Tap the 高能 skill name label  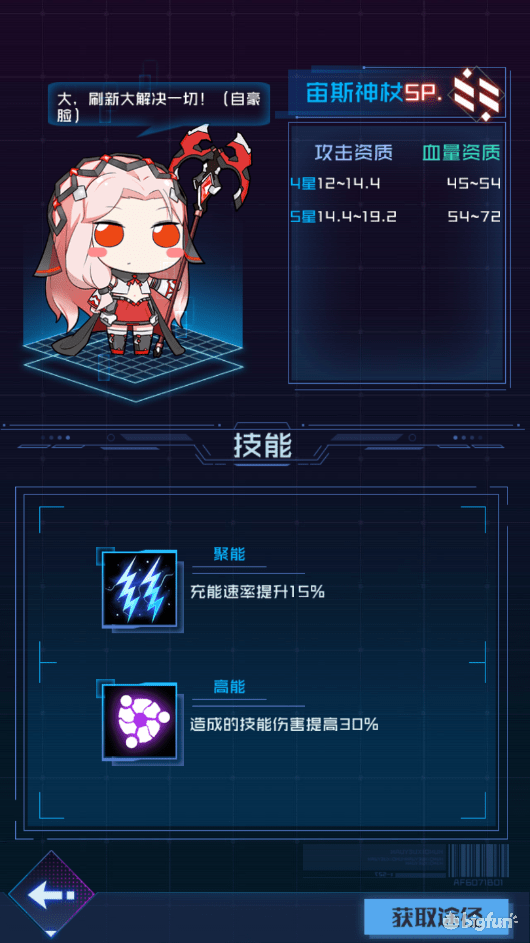(229, 686)
